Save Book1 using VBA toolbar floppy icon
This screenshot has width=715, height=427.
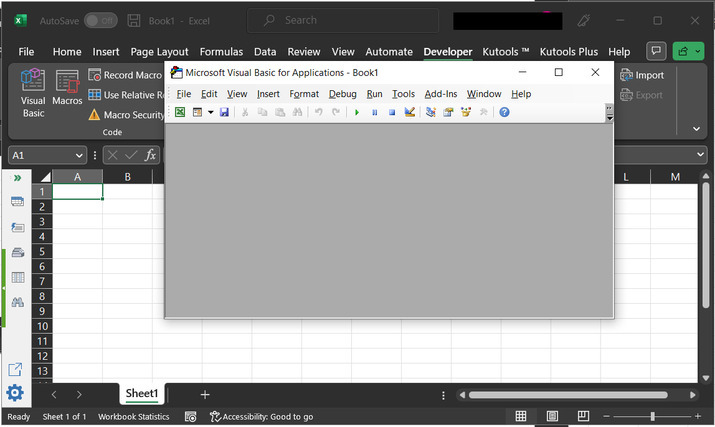pos(224,112)
